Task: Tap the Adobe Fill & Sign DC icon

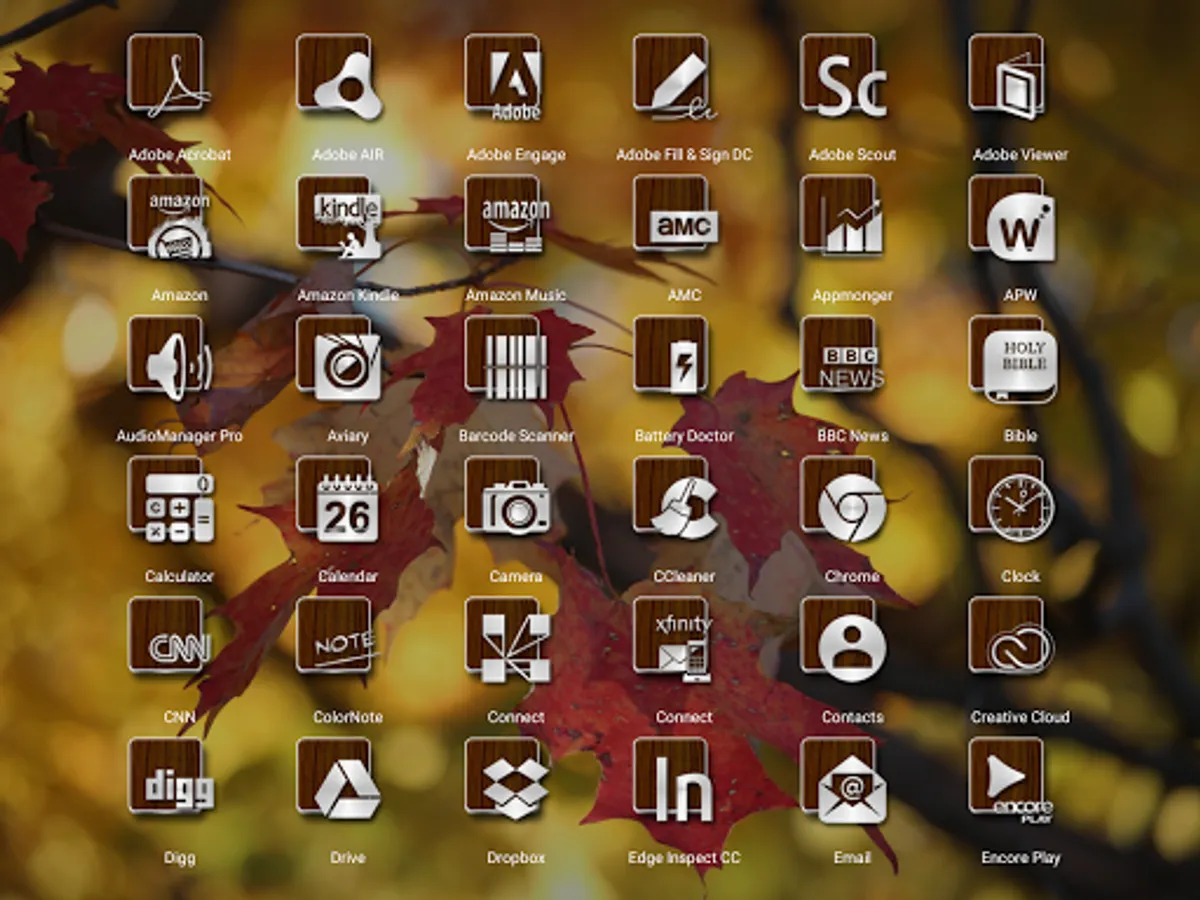Action: [x=675, y=76]
